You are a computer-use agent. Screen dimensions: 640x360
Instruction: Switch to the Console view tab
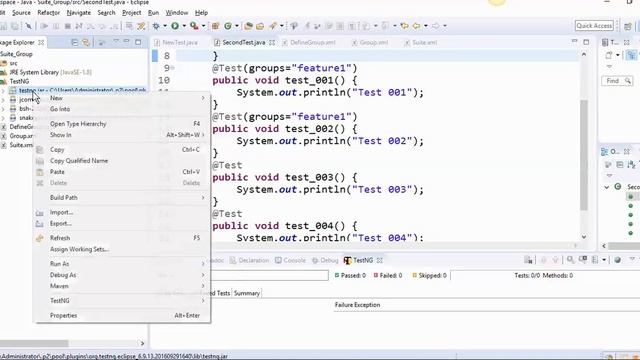(290, 260)
